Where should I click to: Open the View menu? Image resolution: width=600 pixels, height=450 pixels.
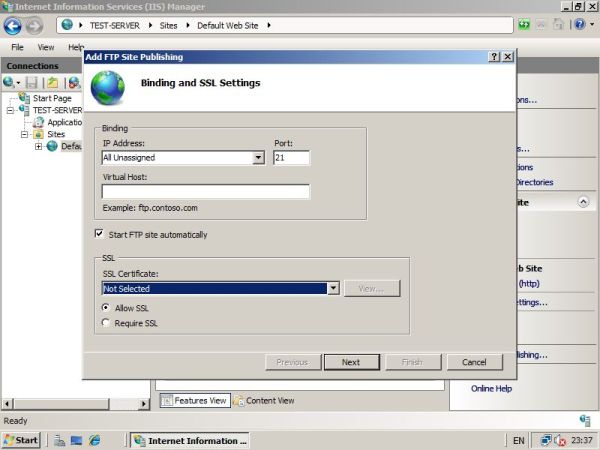pos(46,47)
